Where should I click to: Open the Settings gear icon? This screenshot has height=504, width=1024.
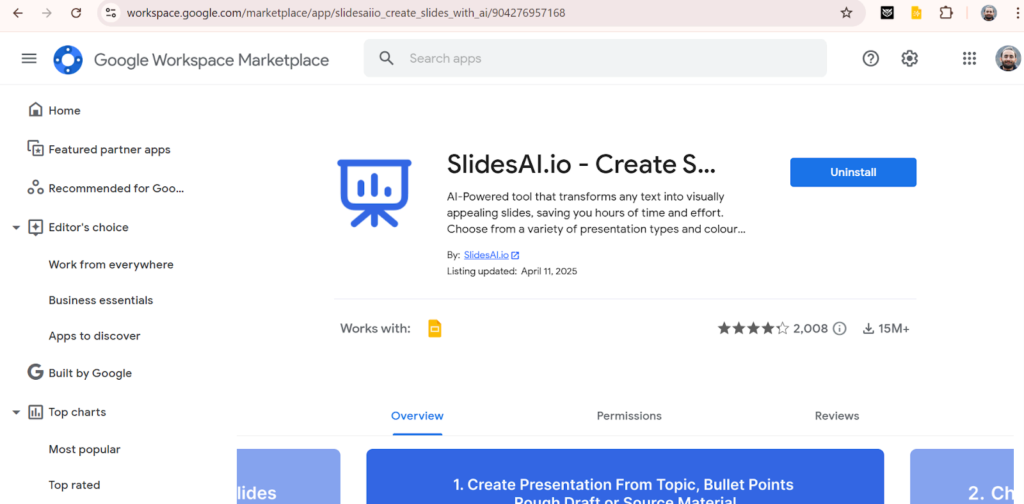(x=909, y=59)
